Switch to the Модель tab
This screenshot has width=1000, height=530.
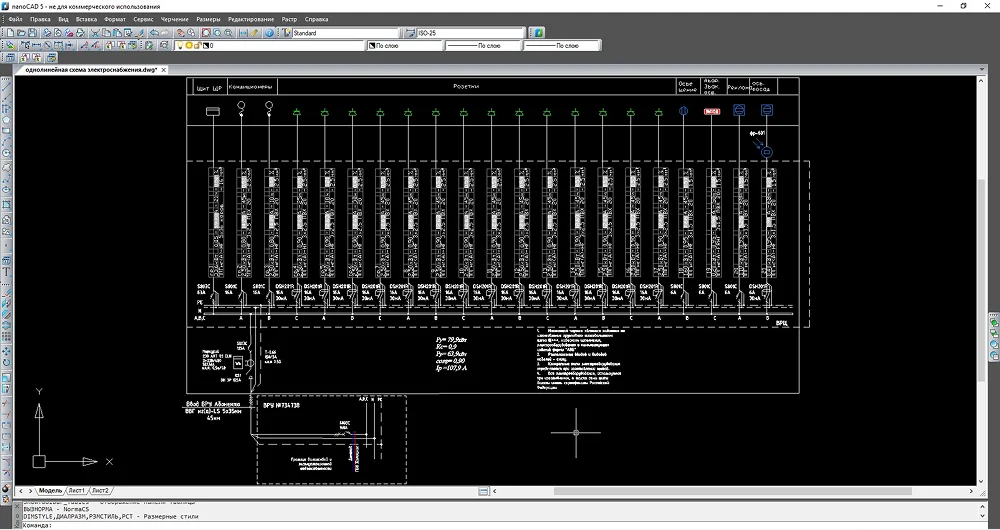click(x=50, y=491)
